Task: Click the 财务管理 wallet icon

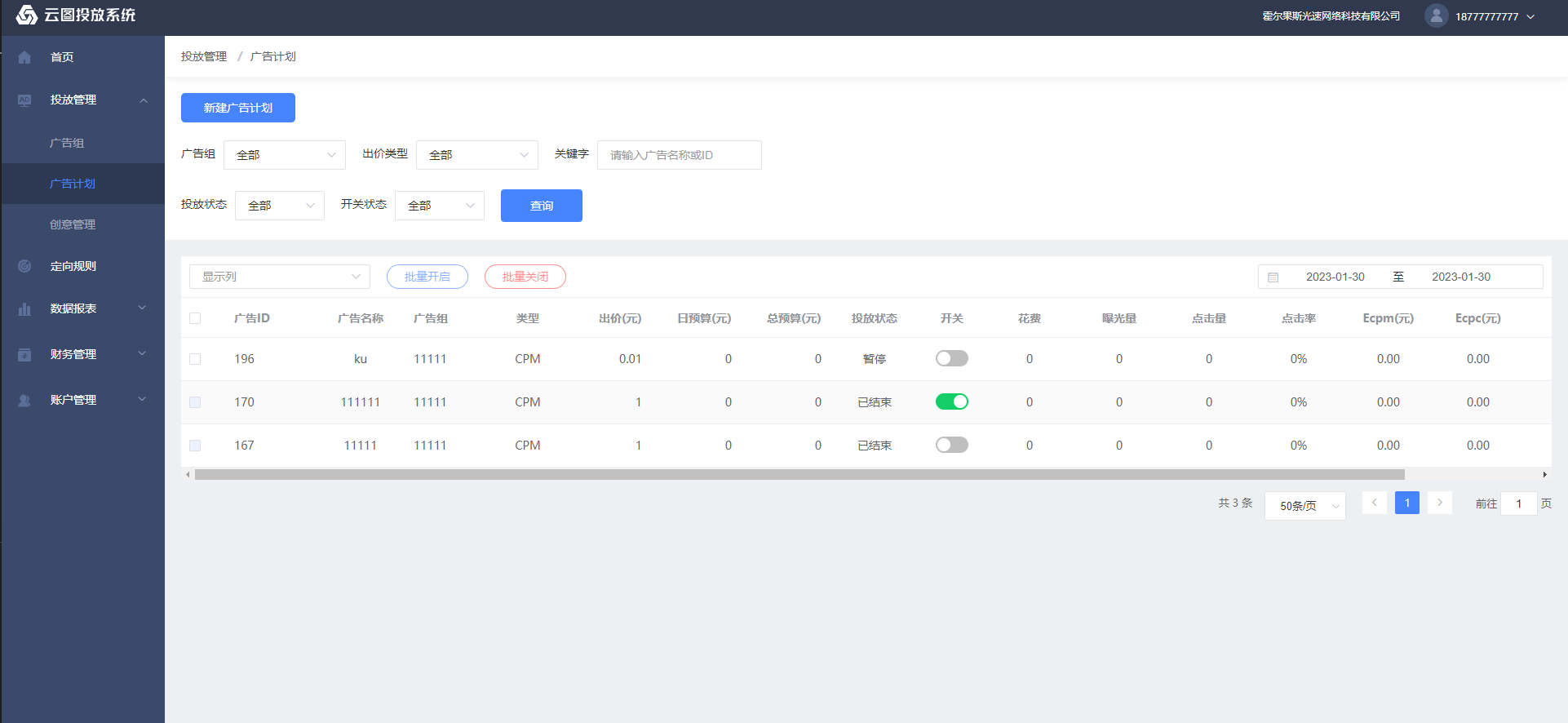Action: (x=24, y=354)
